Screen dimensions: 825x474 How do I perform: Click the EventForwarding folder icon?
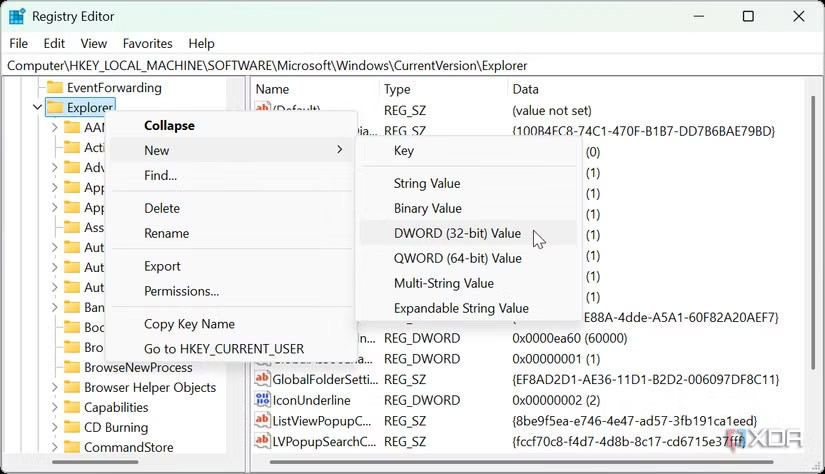point(55,87)
